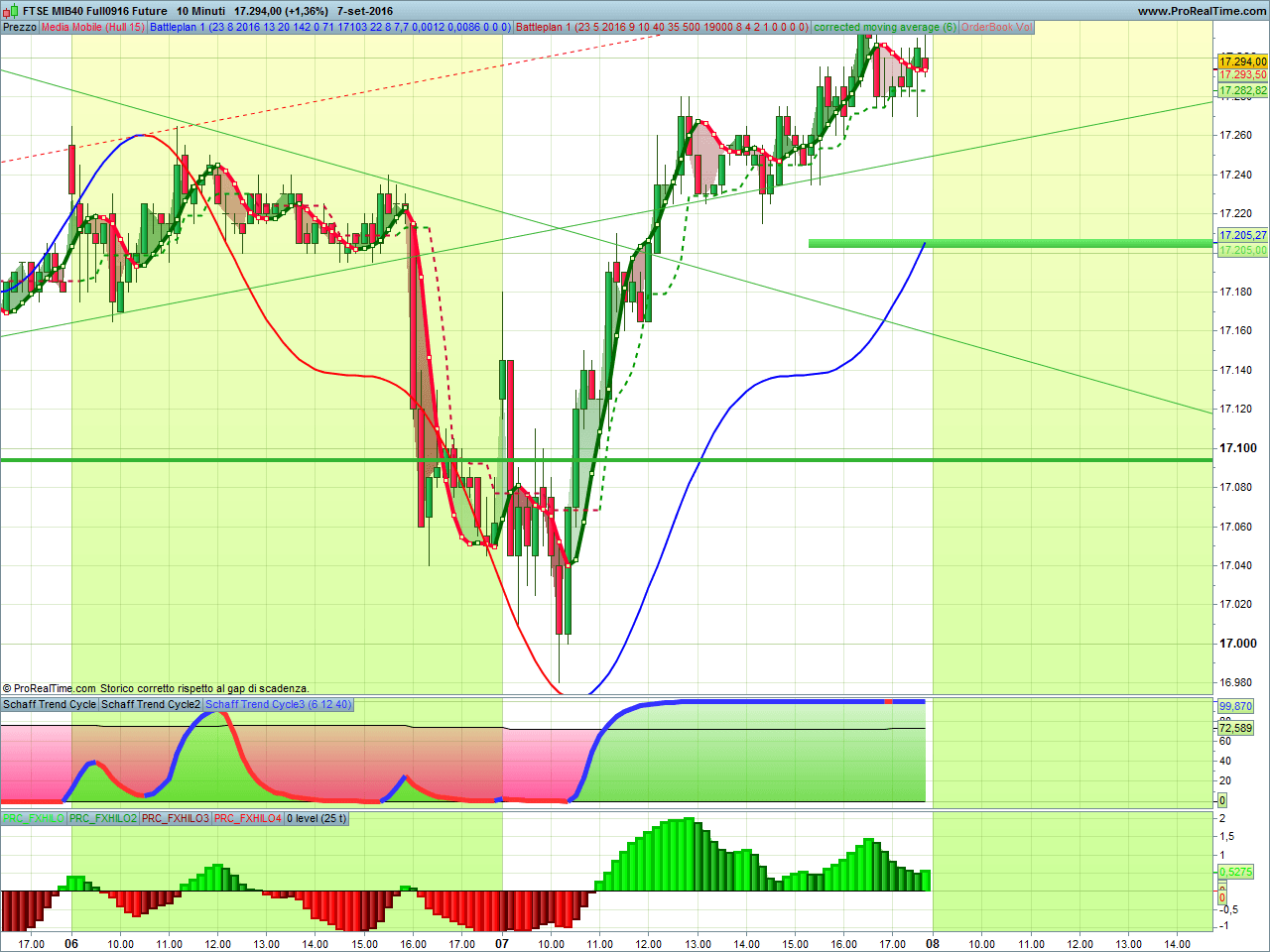Click the 06 date marker on time axis

[x=71, y=943]
